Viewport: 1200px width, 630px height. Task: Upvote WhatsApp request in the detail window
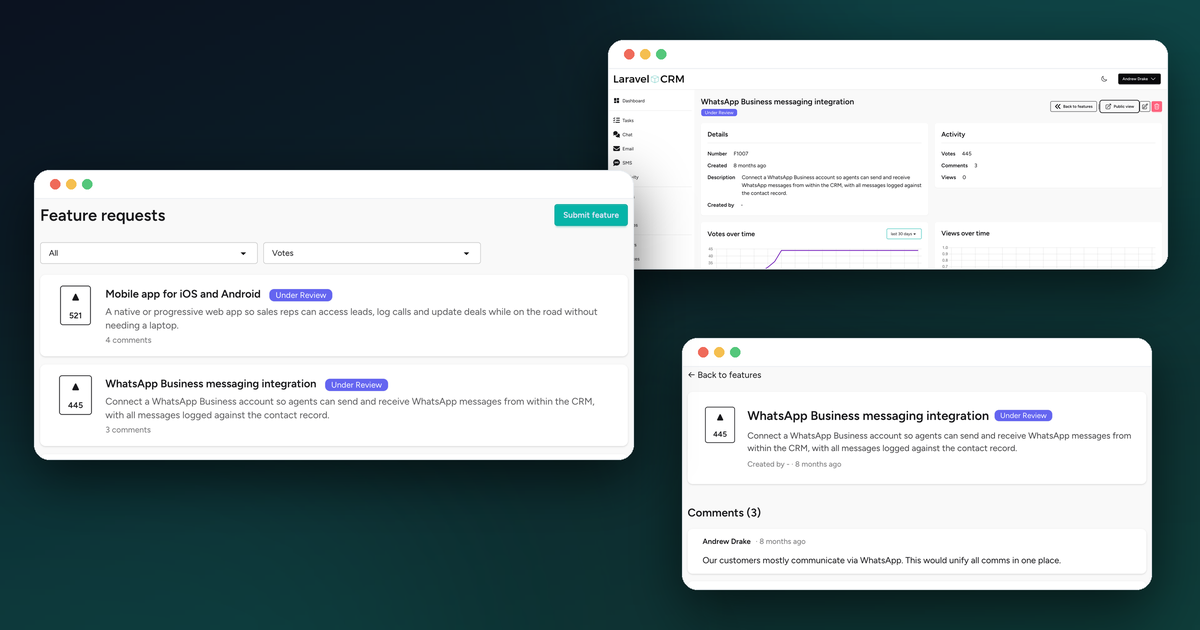pos(720,425)
